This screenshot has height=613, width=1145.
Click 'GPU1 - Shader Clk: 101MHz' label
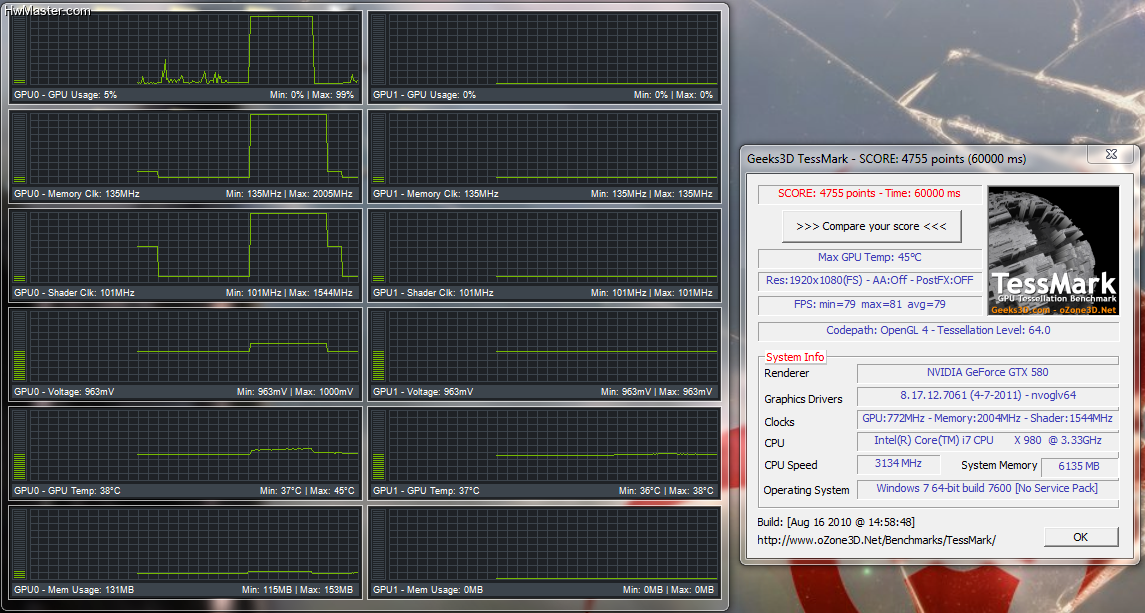click(x=434, y=293)
